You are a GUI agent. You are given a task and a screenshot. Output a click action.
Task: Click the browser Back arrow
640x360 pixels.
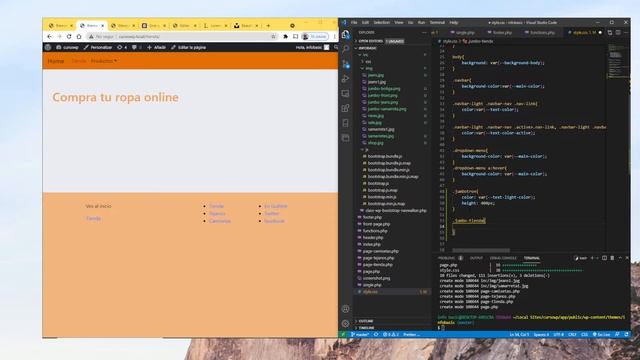coord(49,36)
